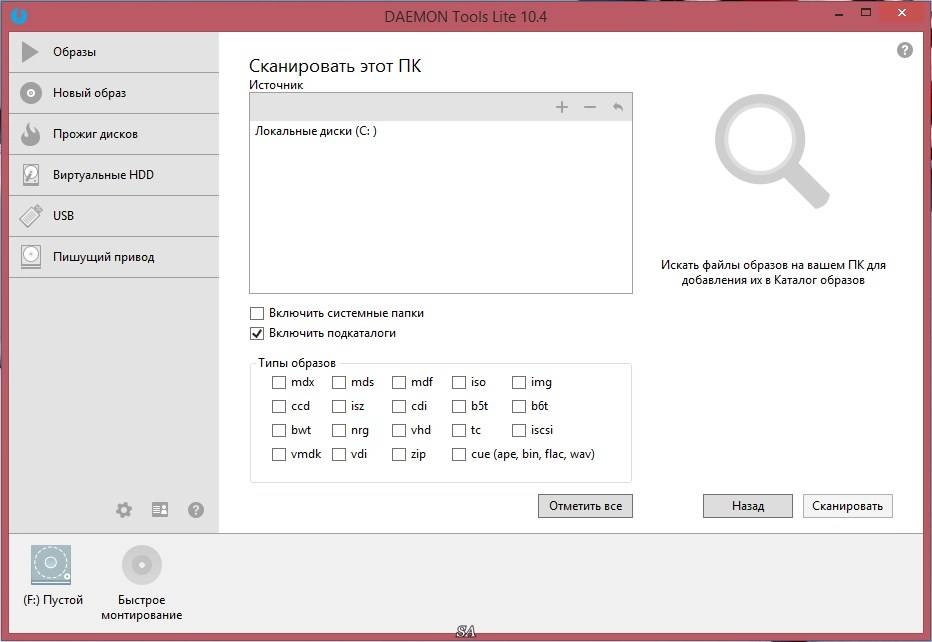The width and height of the screenshot is (932, 642).
Task: Click the Сканировать button
Action: click(x=848, y=506)
